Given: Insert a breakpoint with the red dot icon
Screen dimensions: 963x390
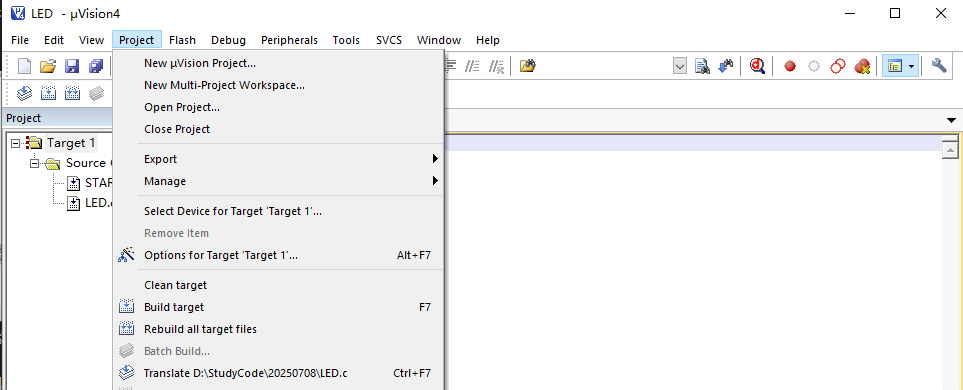Looking at the screenshot, I should [790, 66].
